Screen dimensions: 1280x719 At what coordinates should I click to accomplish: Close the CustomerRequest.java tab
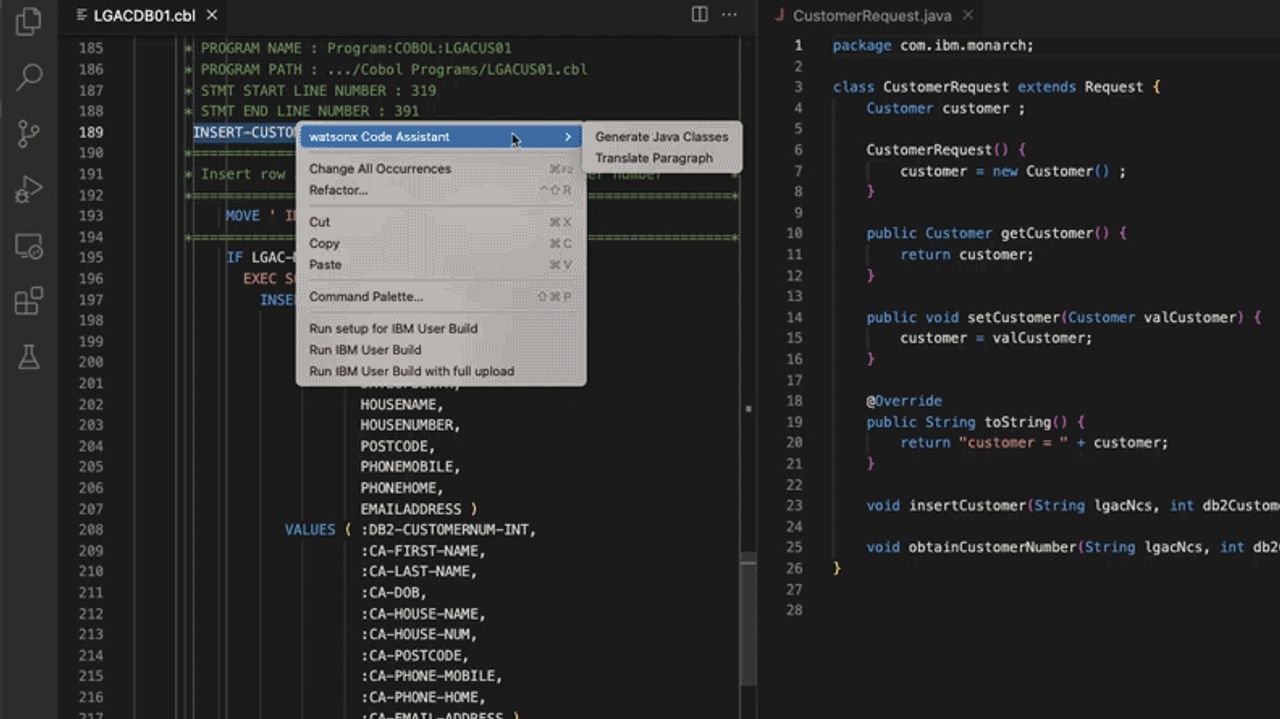click(x=968, y=15)
